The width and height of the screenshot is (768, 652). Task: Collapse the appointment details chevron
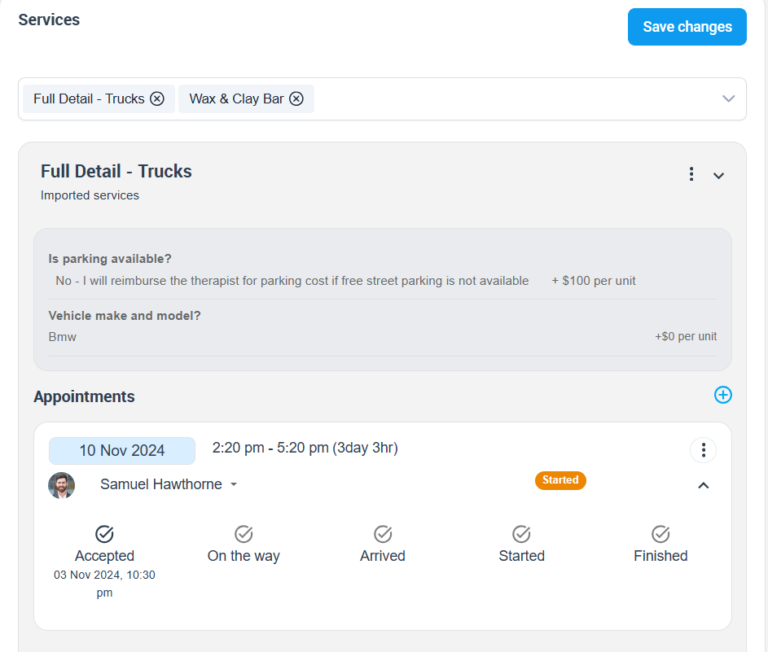coord(703,485)
